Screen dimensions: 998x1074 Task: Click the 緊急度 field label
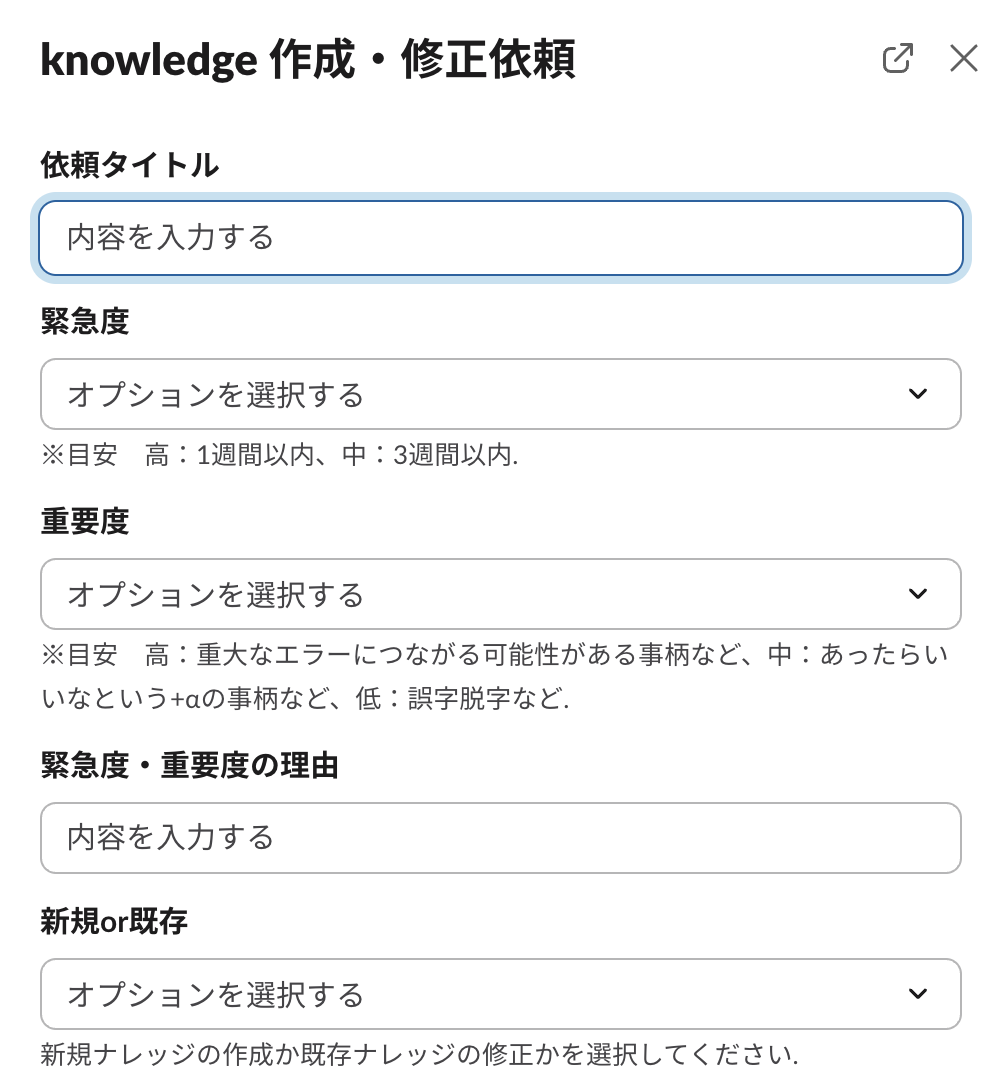pos(85,321)
